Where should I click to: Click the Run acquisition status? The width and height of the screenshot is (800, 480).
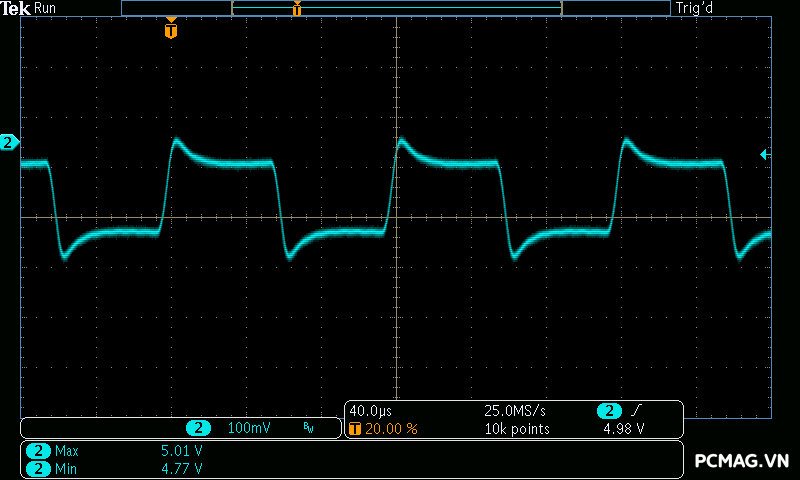point(45,8)
